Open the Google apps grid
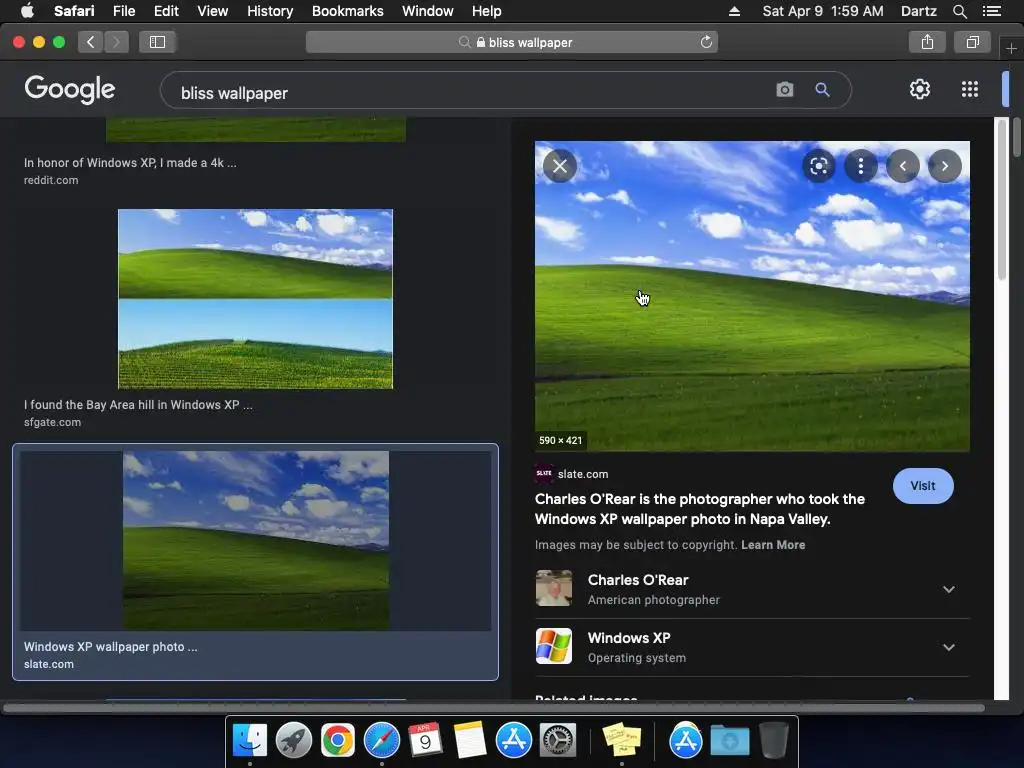This screenshot has height=768, width=1024. (970, 89)
